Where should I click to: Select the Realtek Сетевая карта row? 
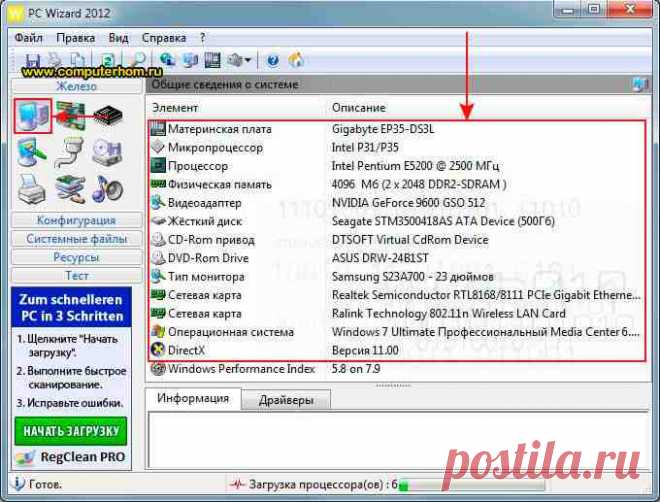397,295
